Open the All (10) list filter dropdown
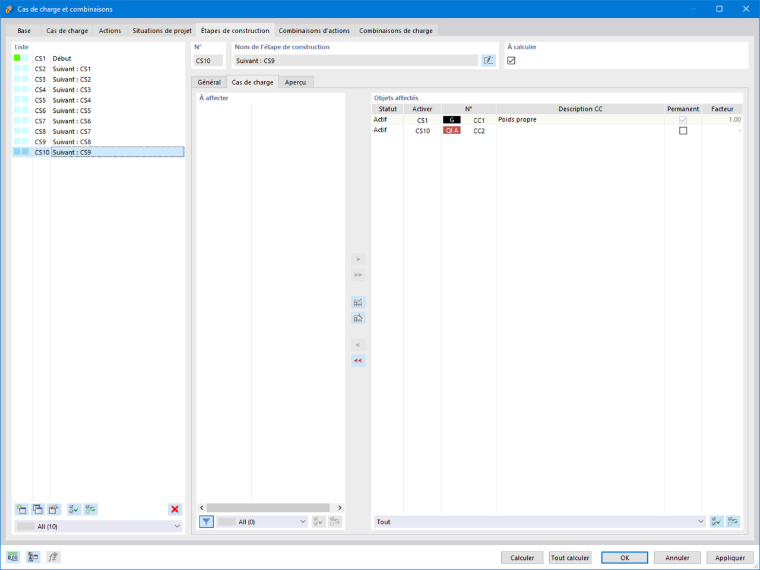 tap(98, 526)
